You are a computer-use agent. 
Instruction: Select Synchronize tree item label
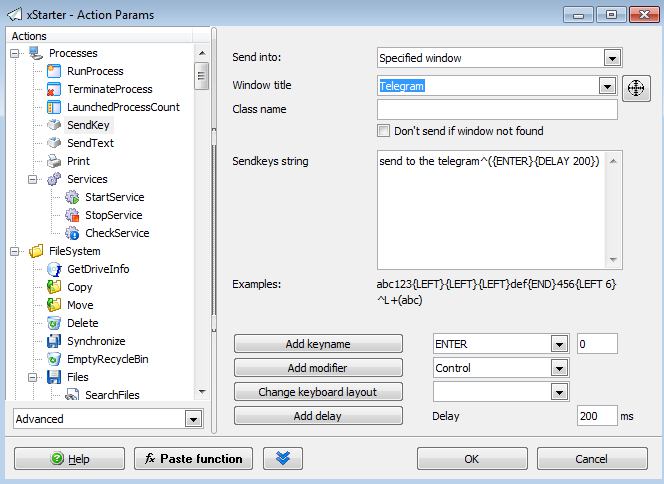coord(96,341)
